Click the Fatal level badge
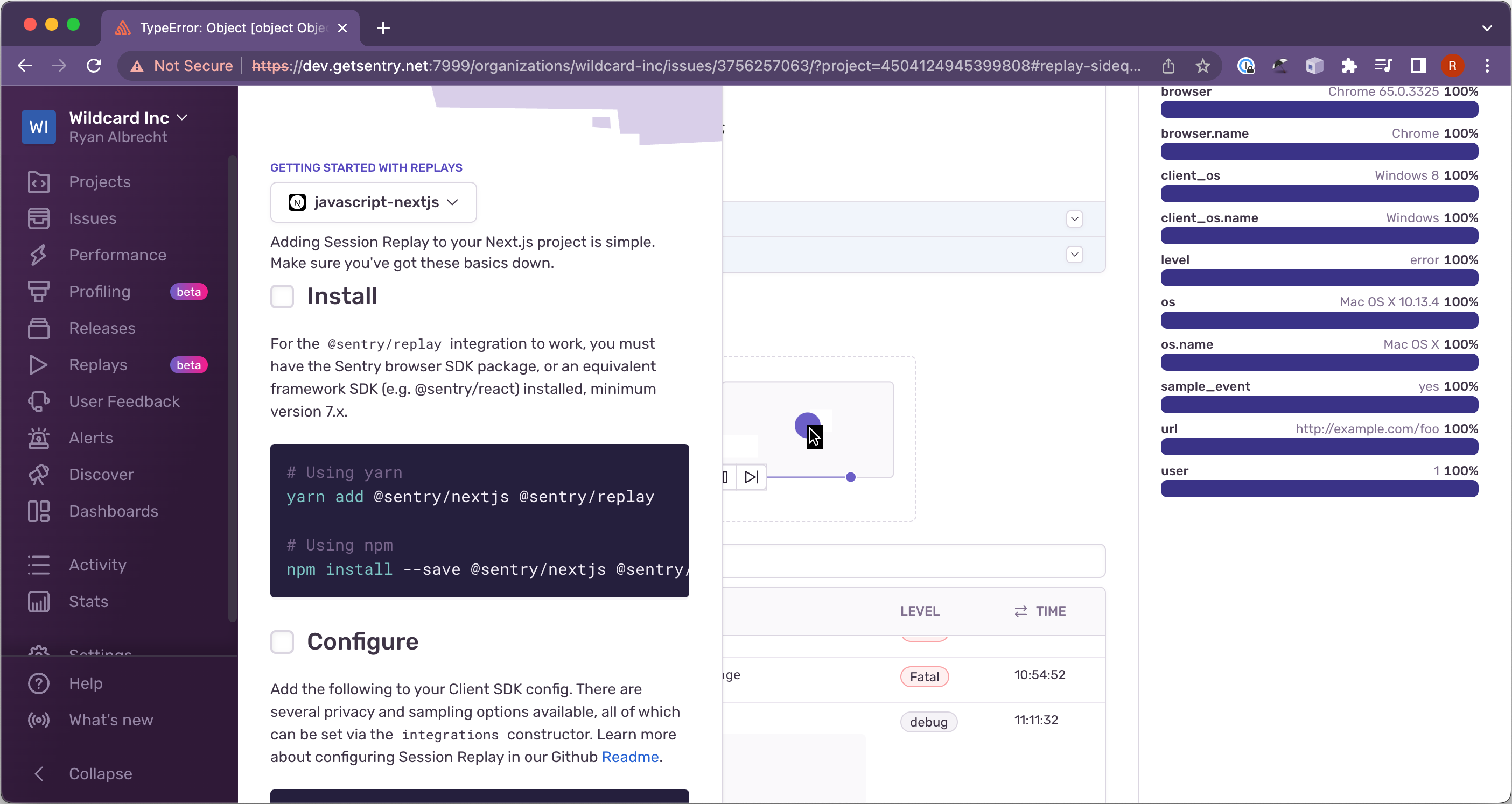The image size is (1512, 804). pos(925,677)
